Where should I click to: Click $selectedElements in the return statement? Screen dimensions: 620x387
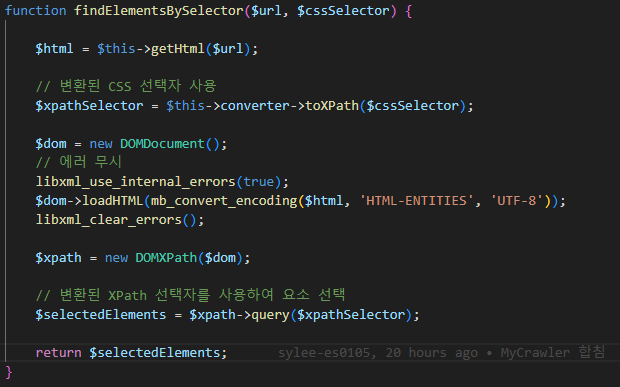[155, 353]
